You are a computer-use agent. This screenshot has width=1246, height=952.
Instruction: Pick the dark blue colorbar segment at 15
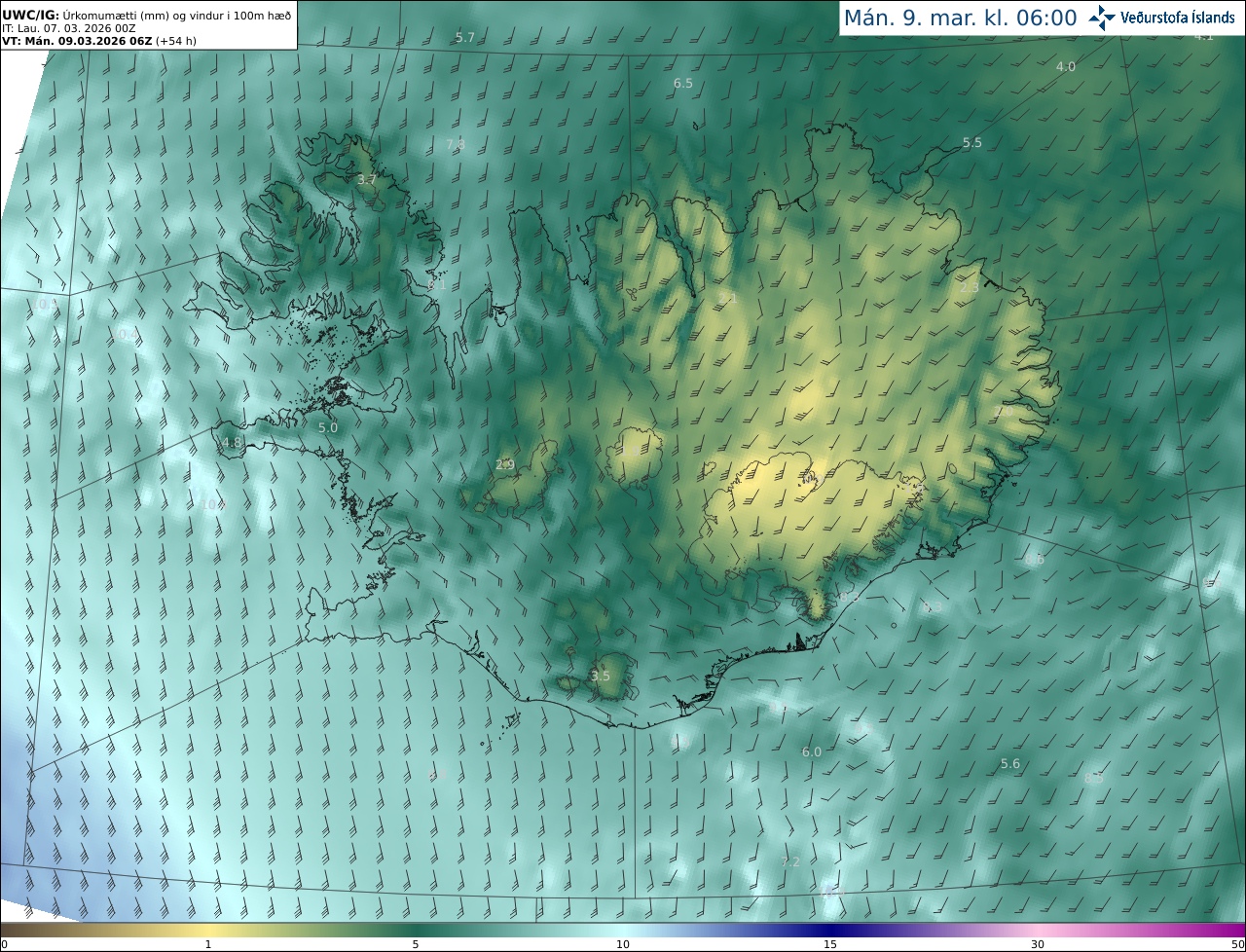point(830,929)
